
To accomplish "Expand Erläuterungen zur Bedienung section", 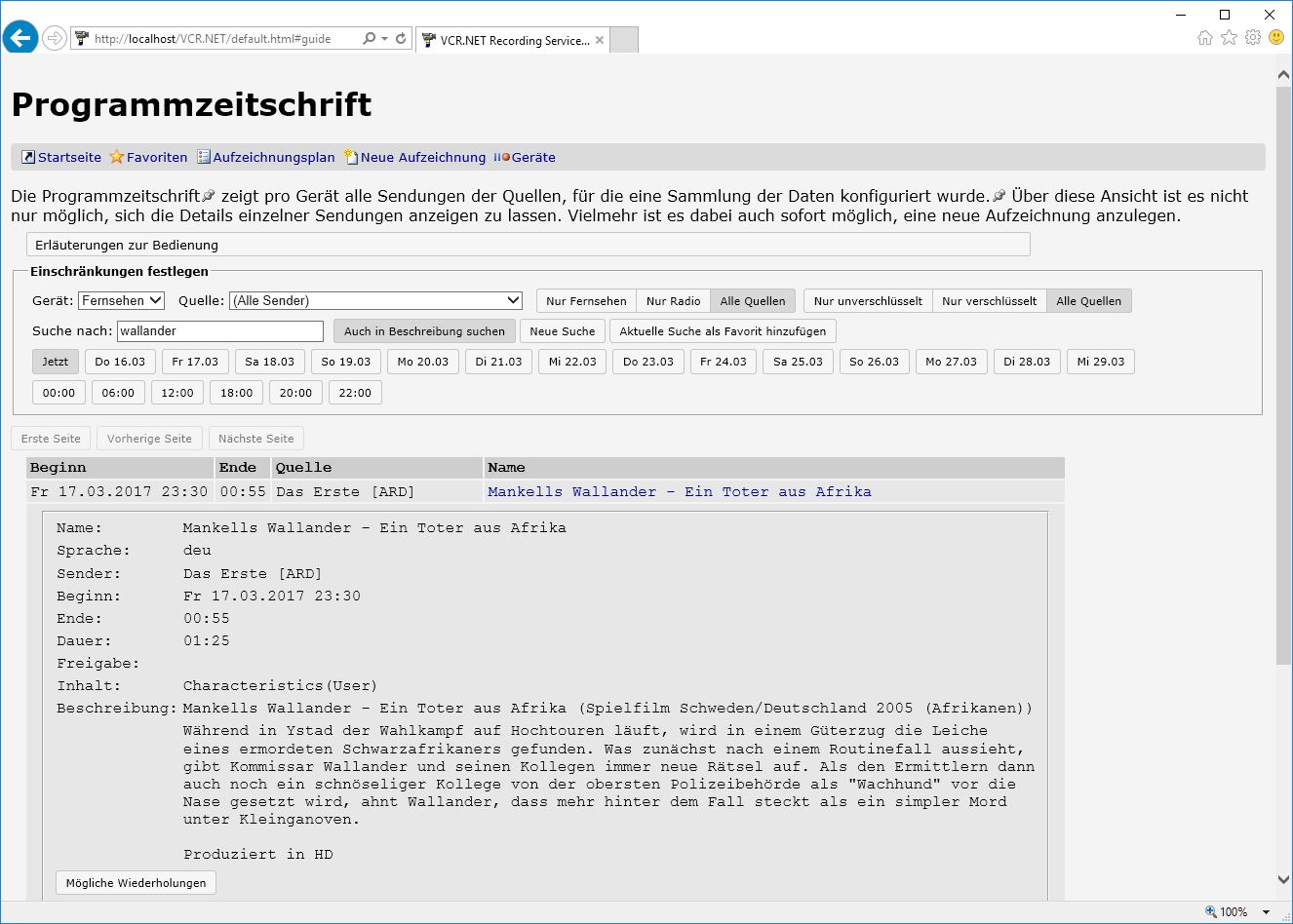I will 528,245.
